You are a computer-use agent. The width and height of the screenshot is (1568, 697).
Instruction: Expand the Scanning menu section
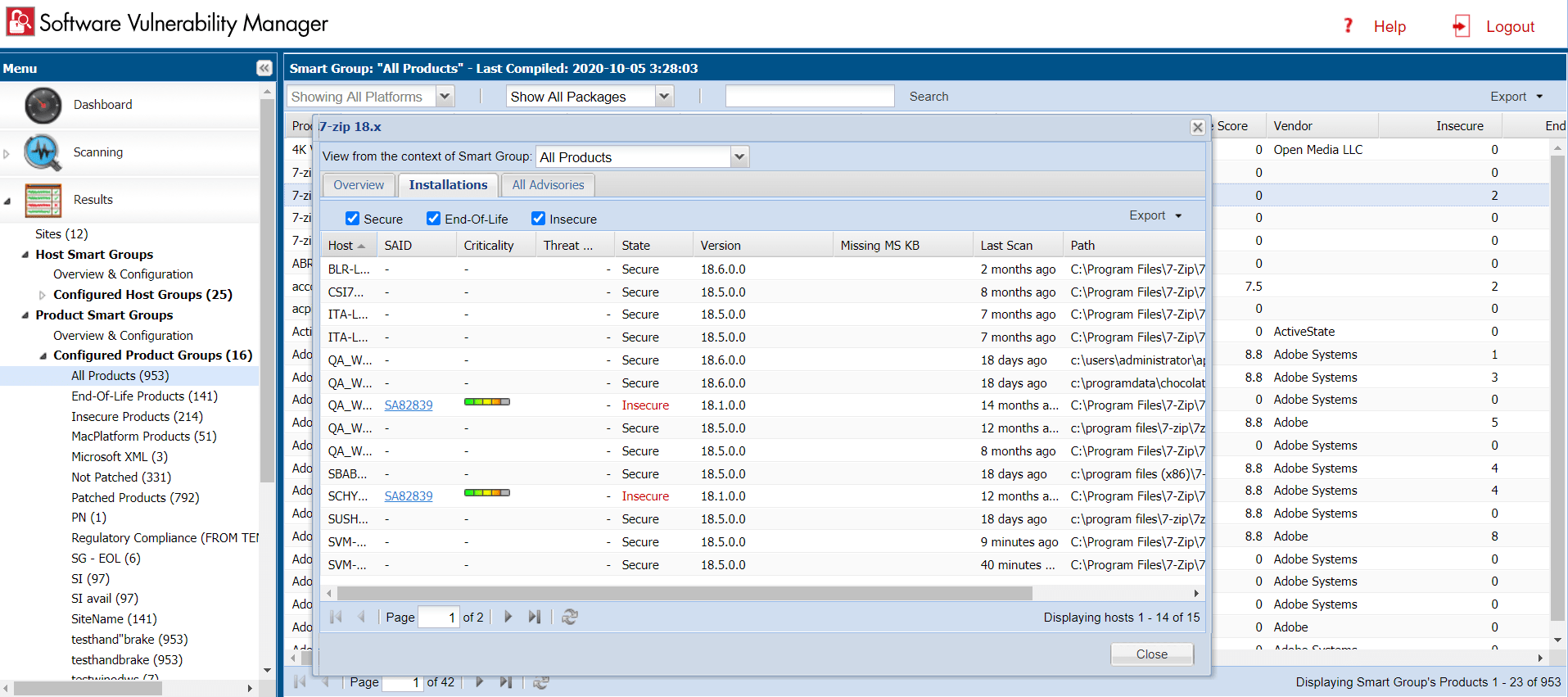tap(7, 153)
